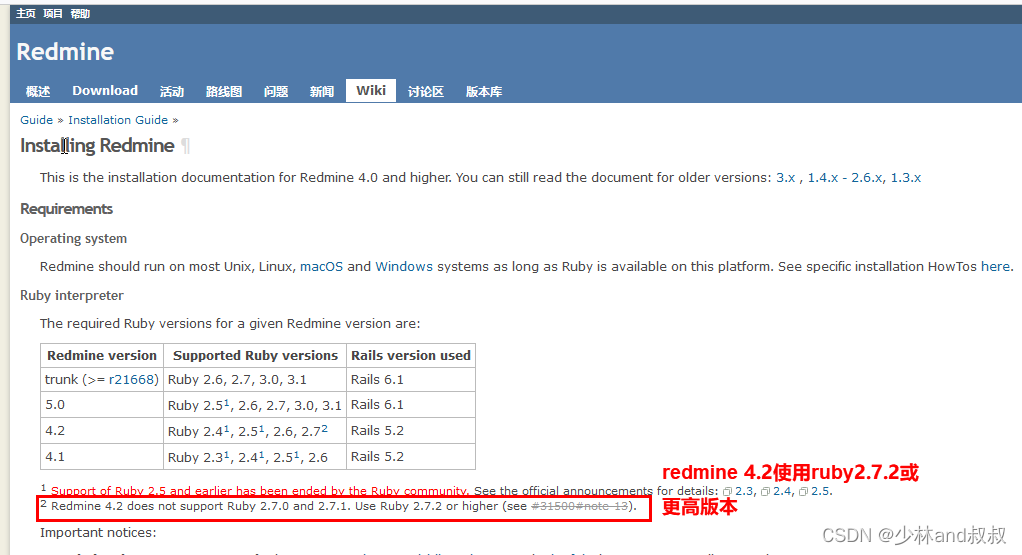
Task: Click the external link icon before 2.3
Action: pos(727,492)
